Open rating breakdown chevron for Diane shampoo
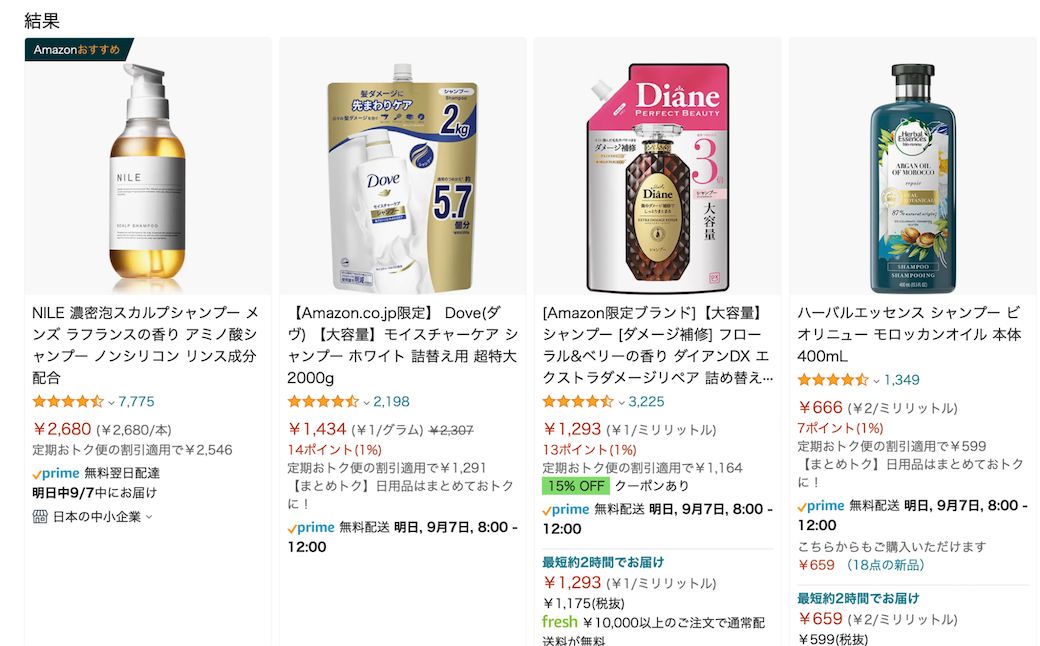The image size is (1040, 646). 621,402
